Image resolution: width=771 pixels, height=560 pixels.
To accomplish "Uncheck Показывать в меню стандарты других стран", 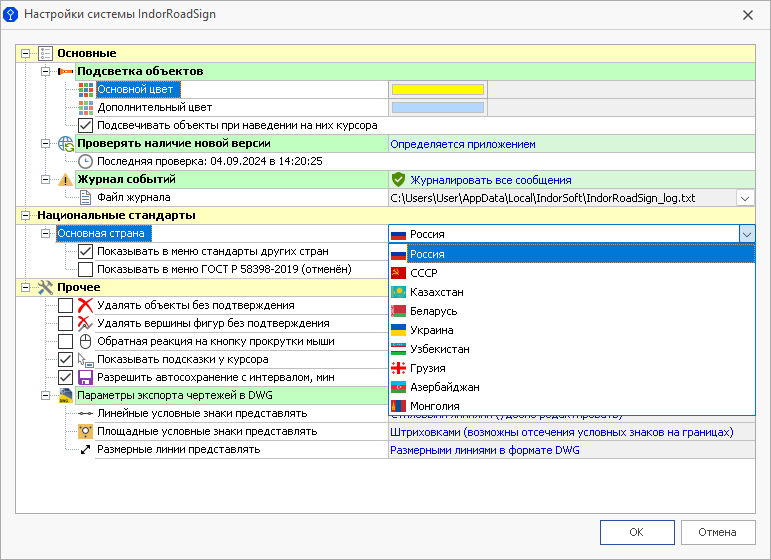I will click(x=86, y=251).
